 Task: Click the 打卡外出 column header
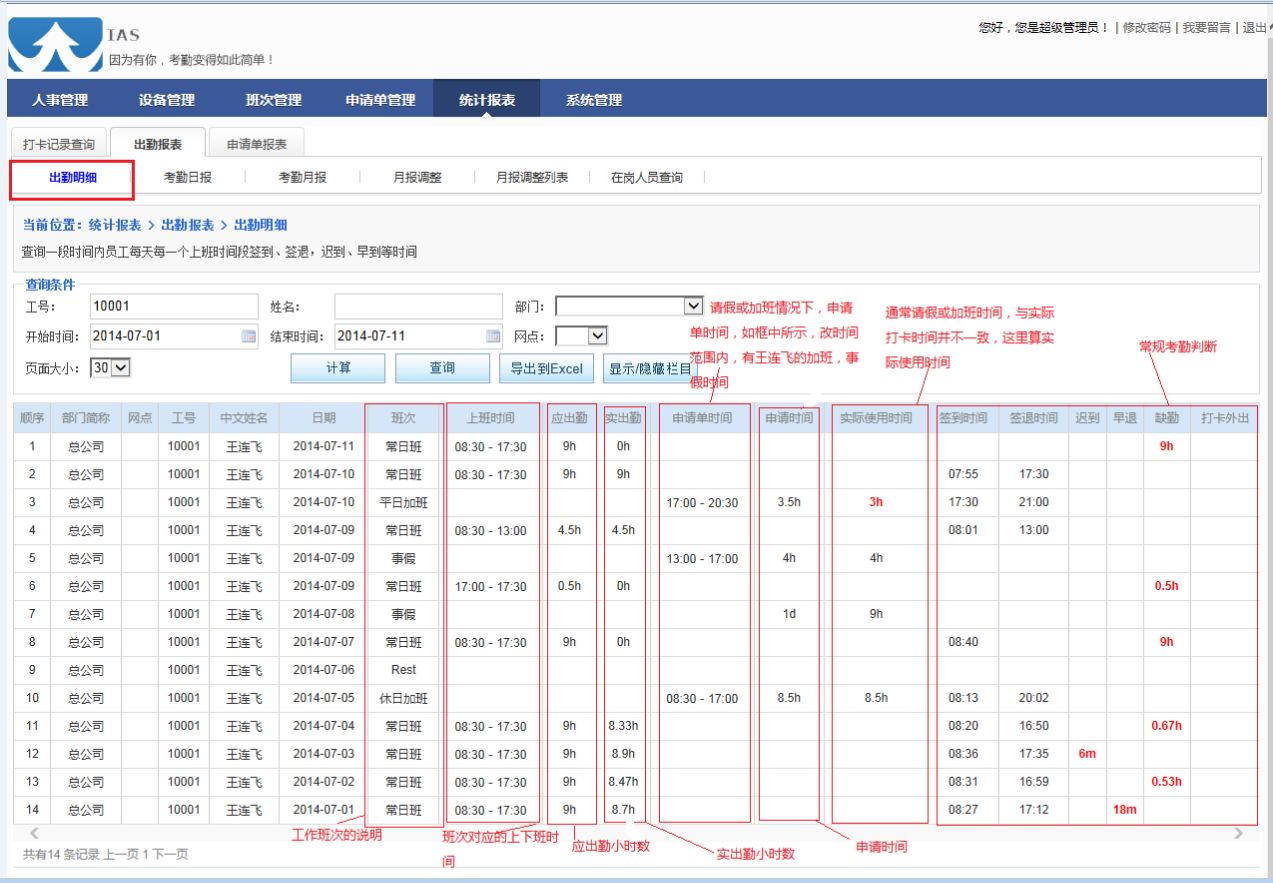1224,418
